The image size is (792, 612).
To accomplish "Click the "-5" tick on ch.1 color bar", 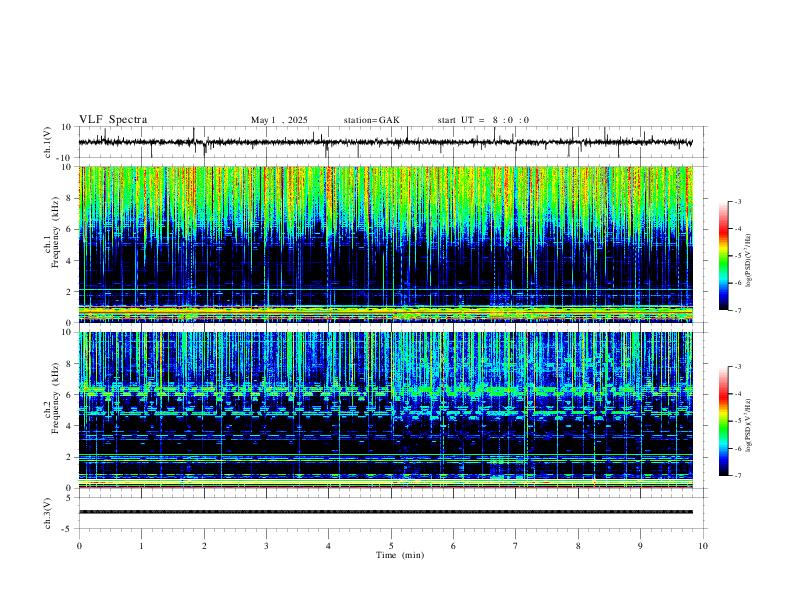I will click(x=737, y=256).
